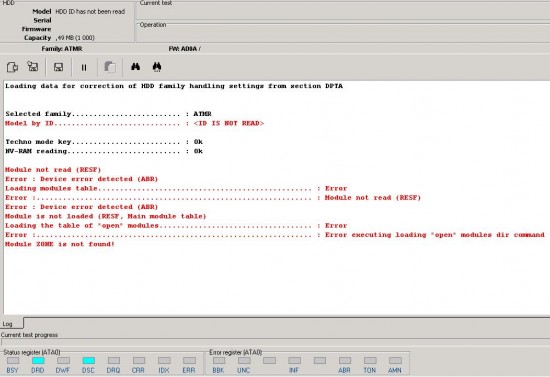Click the DRQ status register indicator
The height and width of the screenshot is (377, 550).
pyautogui.click(x=114, y=361)
